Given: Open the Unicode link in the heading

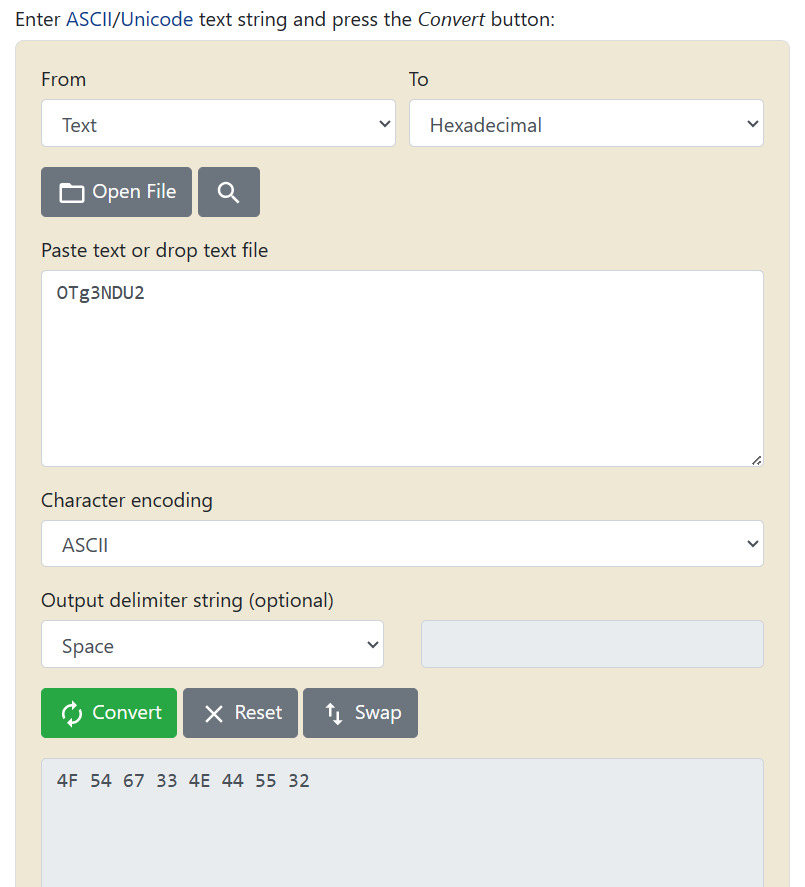Looking at the screenshot, I should 157,20.
